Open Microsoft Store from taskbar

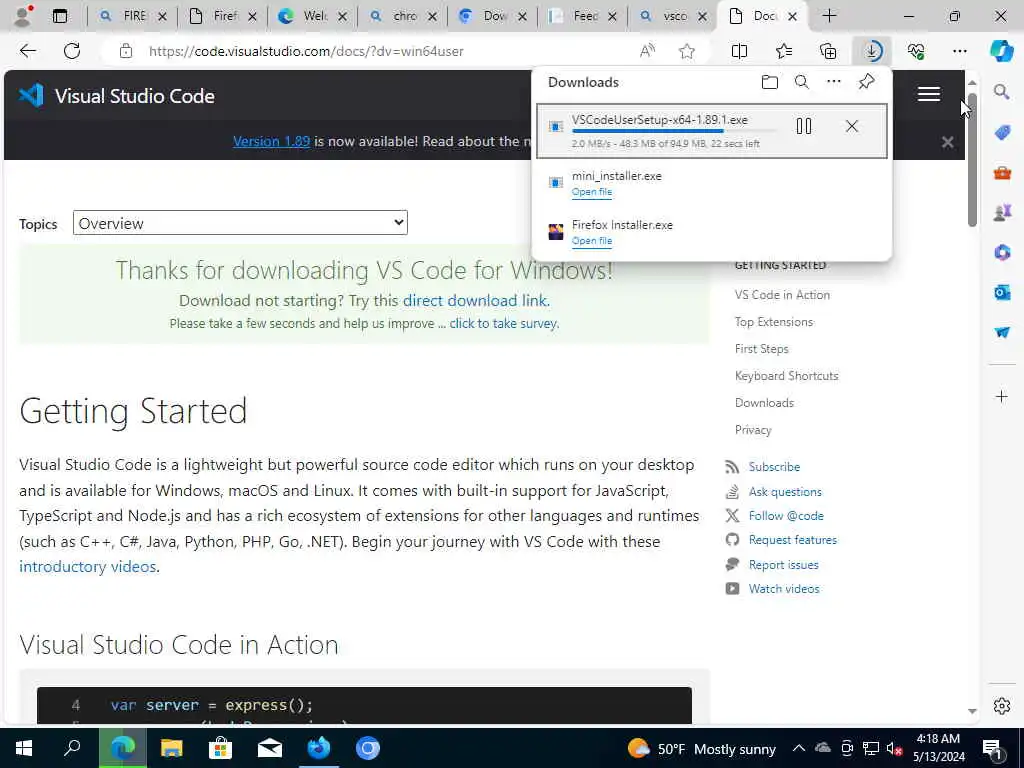(x=220, y=748)
